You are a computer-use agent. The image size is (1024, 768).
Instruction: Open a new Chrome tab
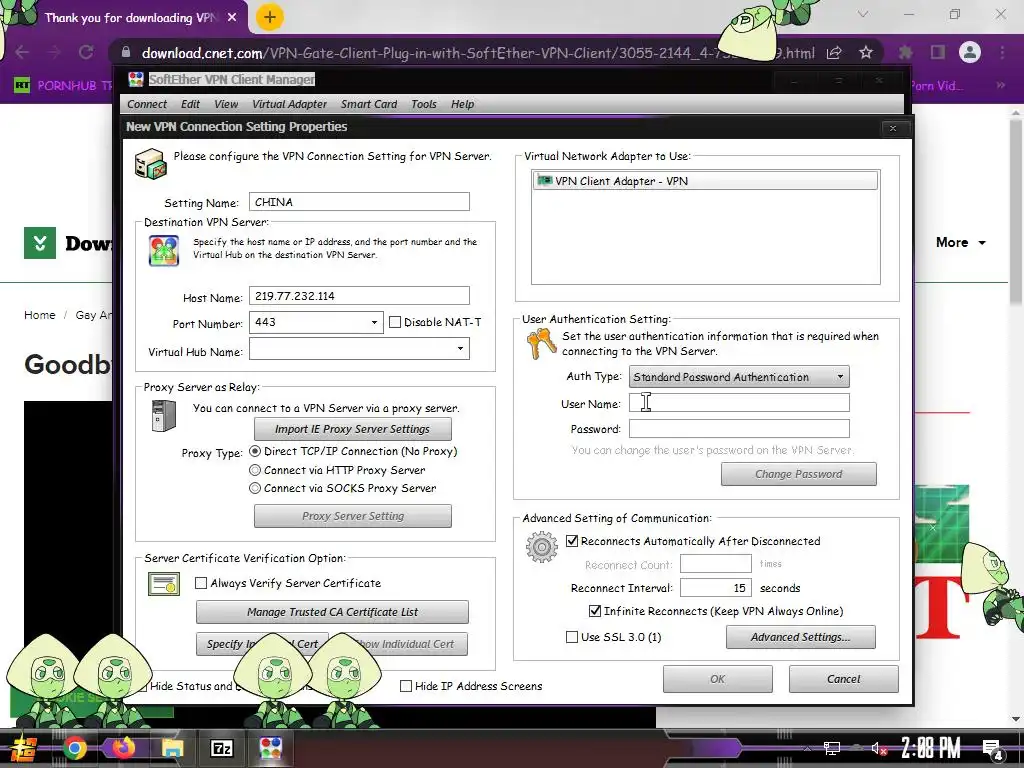pos(270,17)
